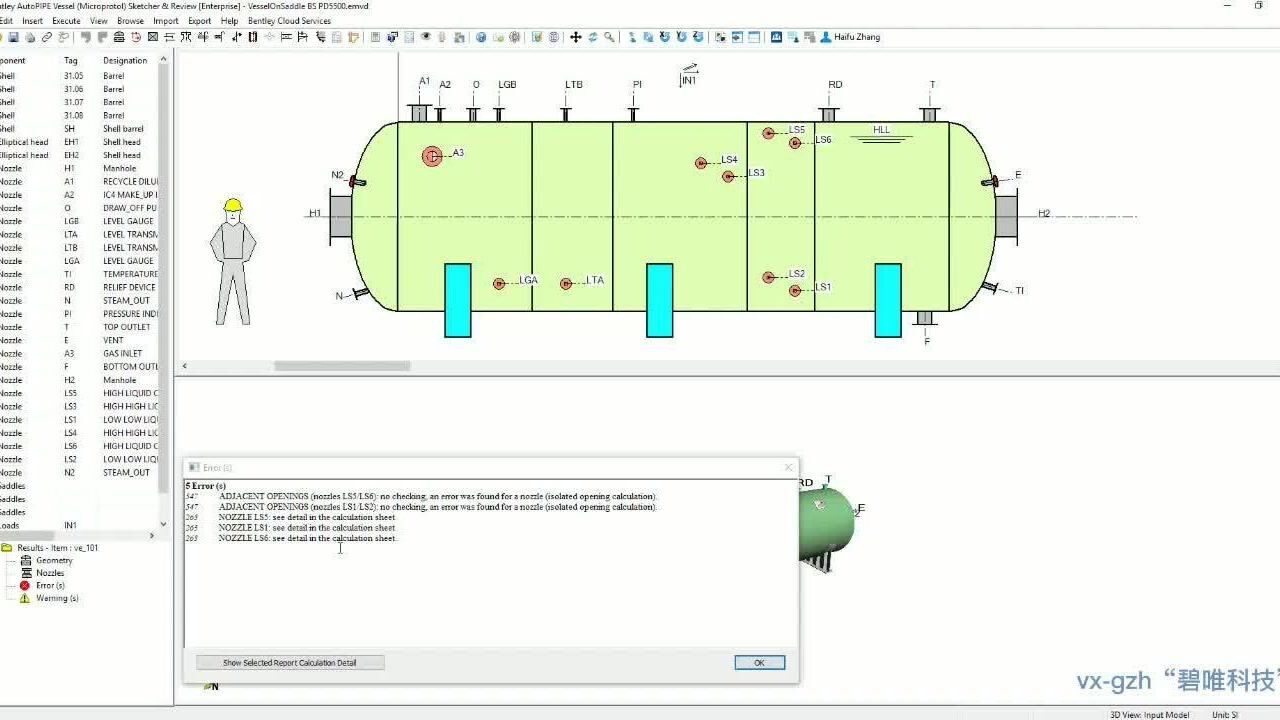Click the eye view icon in toolbar
The image size is (1280, 720).
[x=426, y=37]
